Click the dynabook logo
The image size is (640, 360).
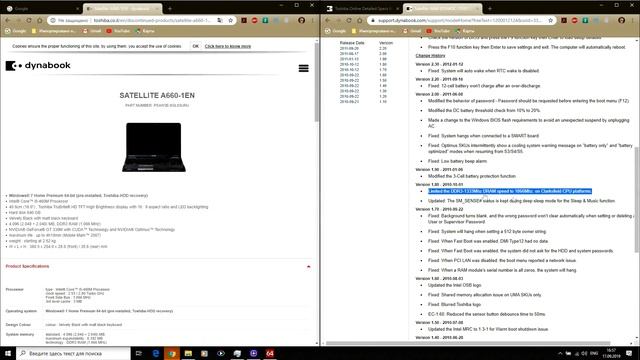pyautogui.click(x=38, y=65)
